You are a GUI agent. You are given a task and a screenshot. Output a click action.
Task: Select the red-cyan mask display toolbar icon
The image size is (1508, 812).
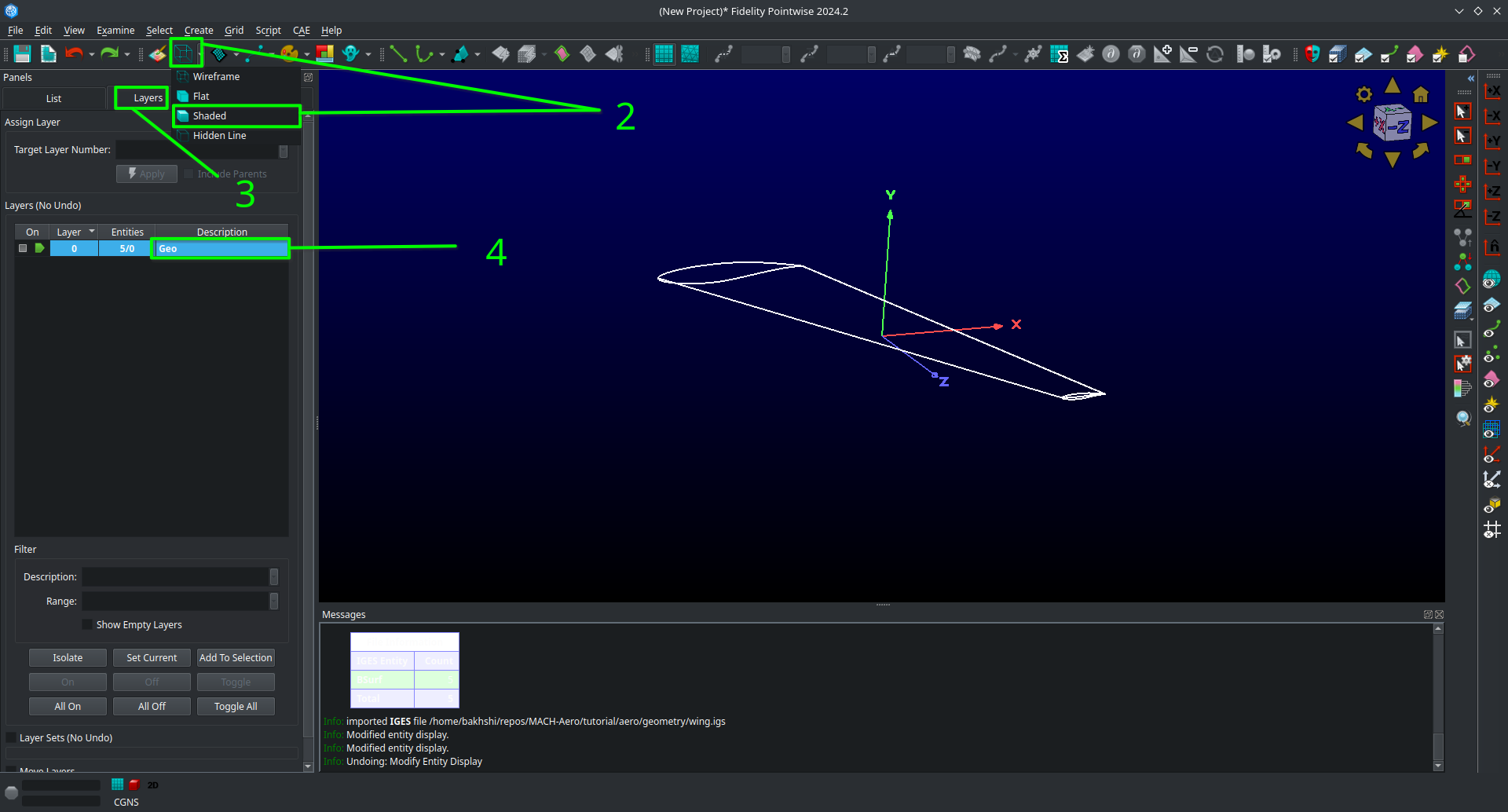[1312, 54]
